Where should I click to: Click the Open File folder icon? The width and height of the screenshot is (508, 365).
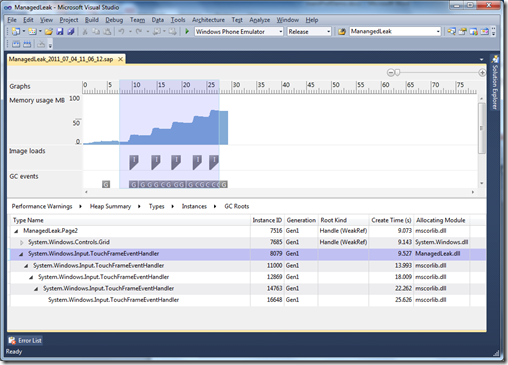point(49,32)
